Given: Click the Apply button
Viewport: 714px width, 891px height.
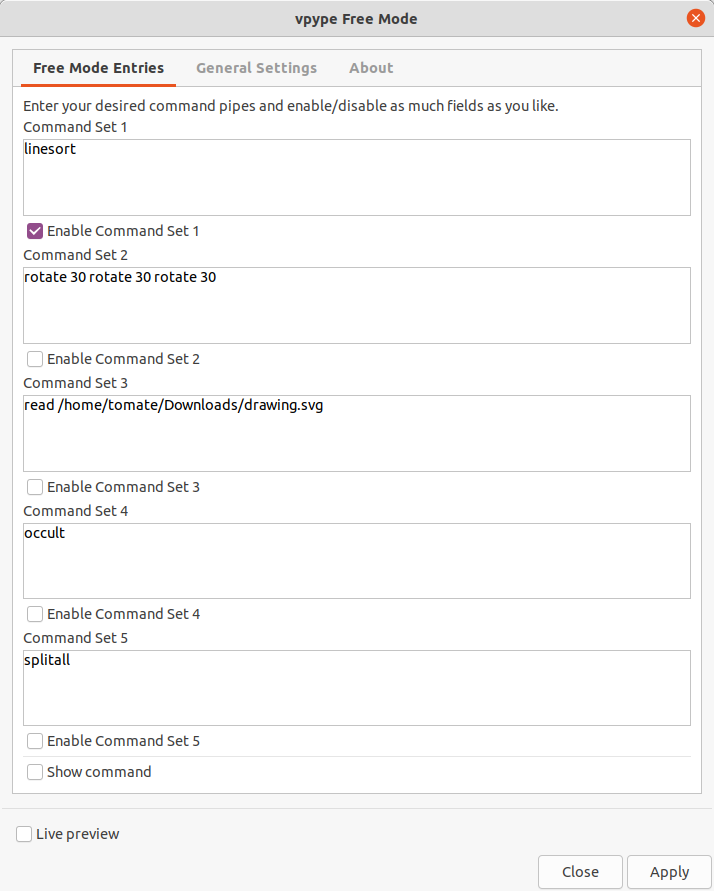Looking at the screenshot, I should [669, 872].
